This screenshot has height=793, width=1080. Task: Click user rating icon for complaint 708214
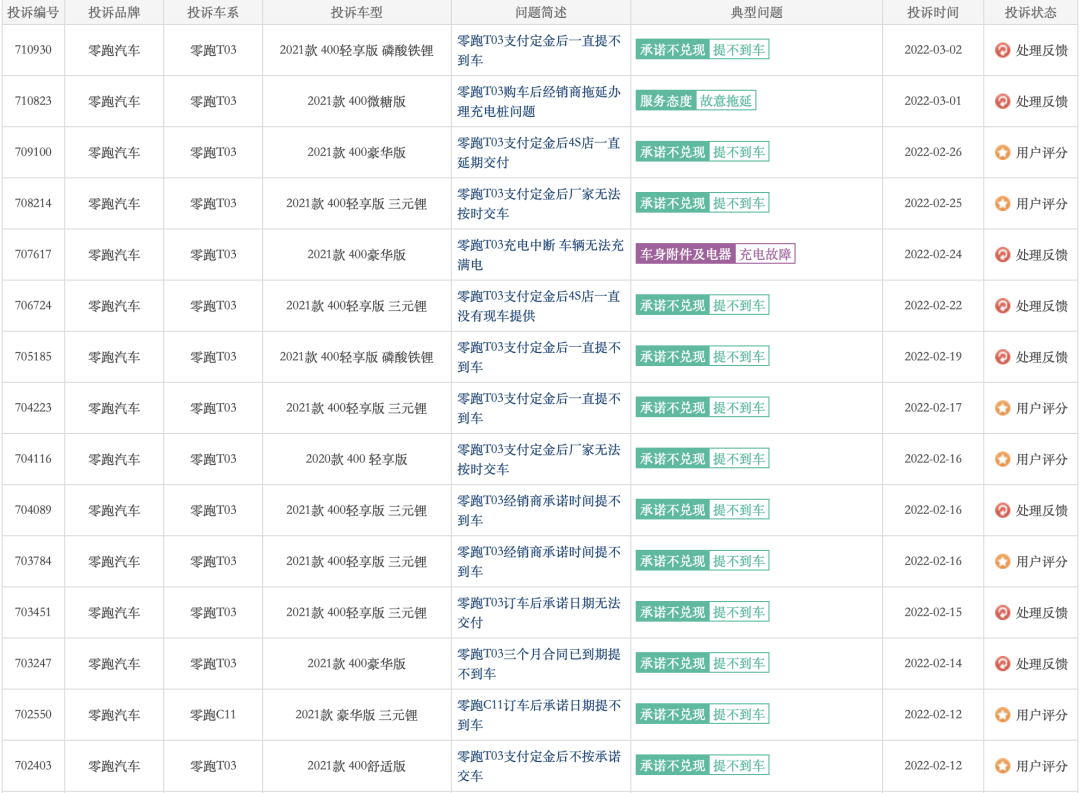(x=1002, y=203)
